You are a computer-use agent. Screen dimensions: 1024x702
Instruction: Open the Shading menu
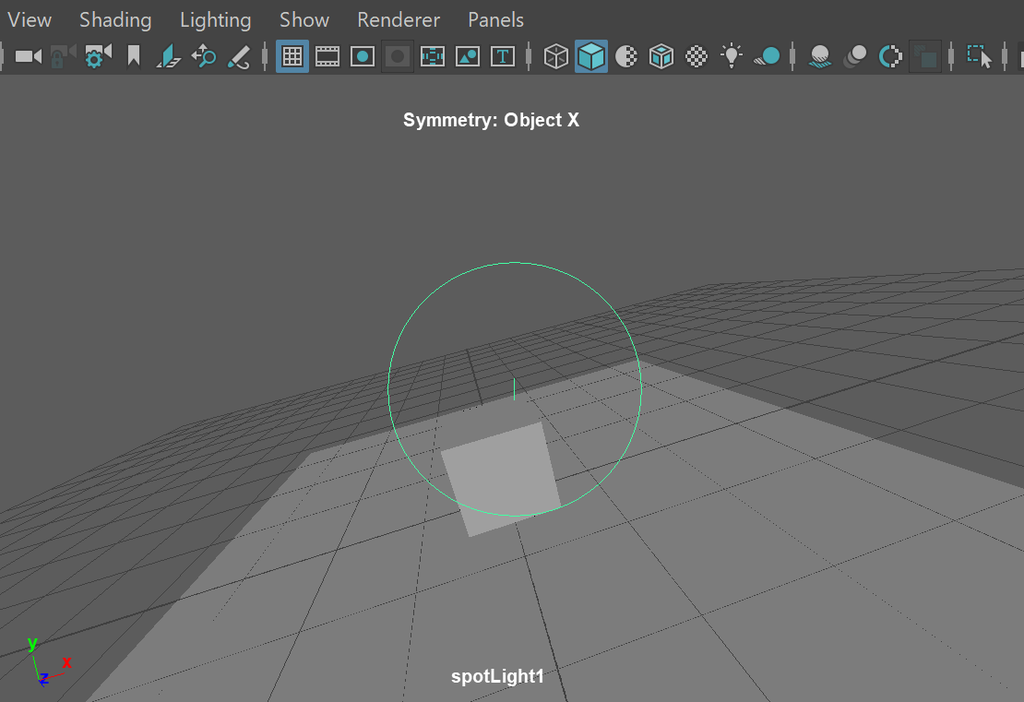[116, 20]
